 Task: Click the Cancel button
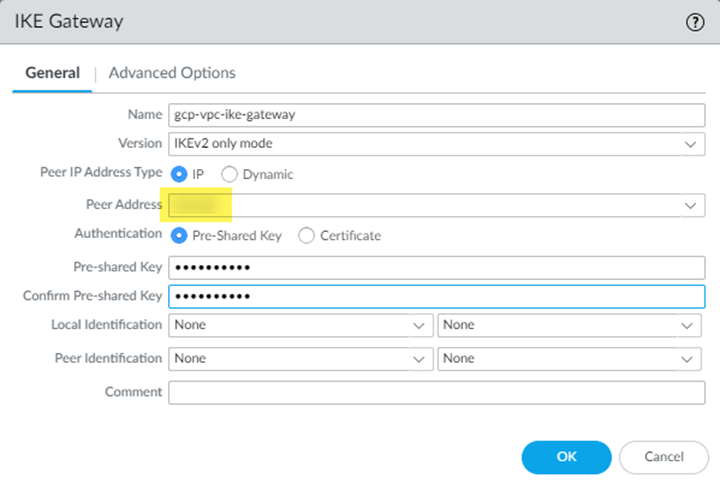point(664,457)
